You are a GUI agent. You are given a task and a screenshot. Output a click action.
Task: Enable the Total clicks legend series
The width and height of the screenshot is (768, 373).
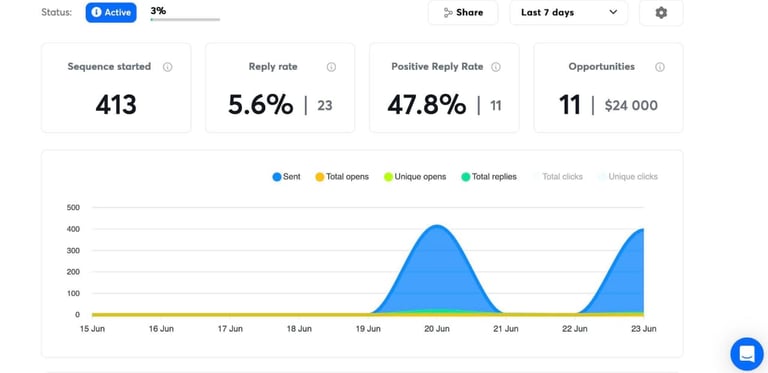click(557, 177)
